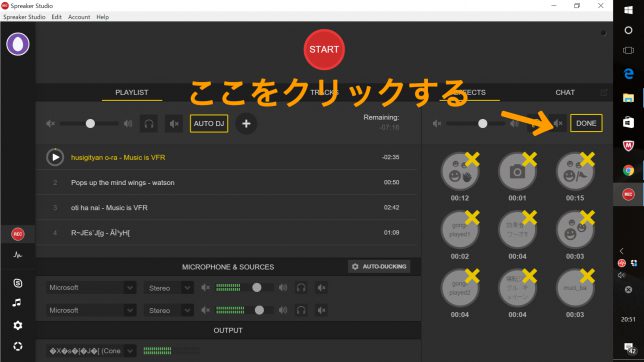This screenshot has width=644, height=362.
Task: Toggle headphones monitor for second microphone
Action: pos(301,310)
